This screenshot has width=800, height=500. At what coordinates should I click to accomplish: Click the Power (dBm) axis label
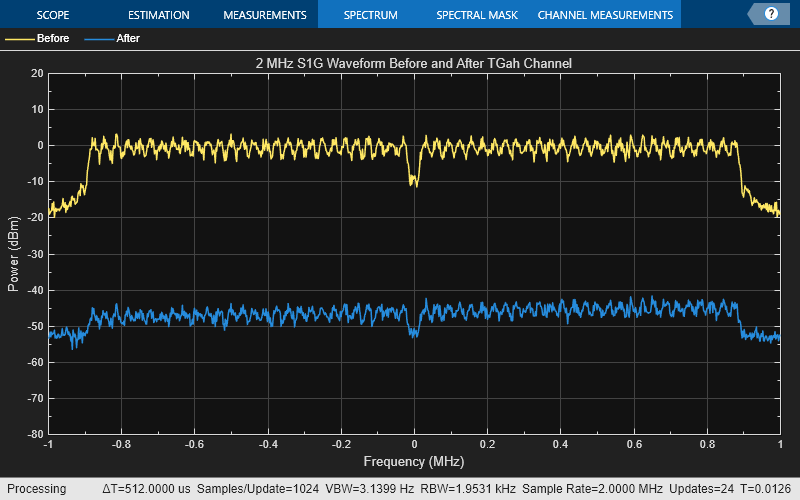(x=13, y=254)
